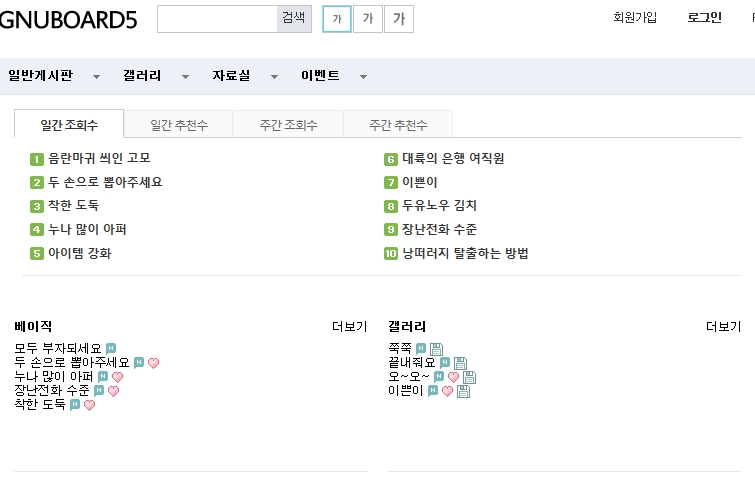Expand the 갤러리 menu dropdown arrow
755x485 pixels.
pos(185,77)
